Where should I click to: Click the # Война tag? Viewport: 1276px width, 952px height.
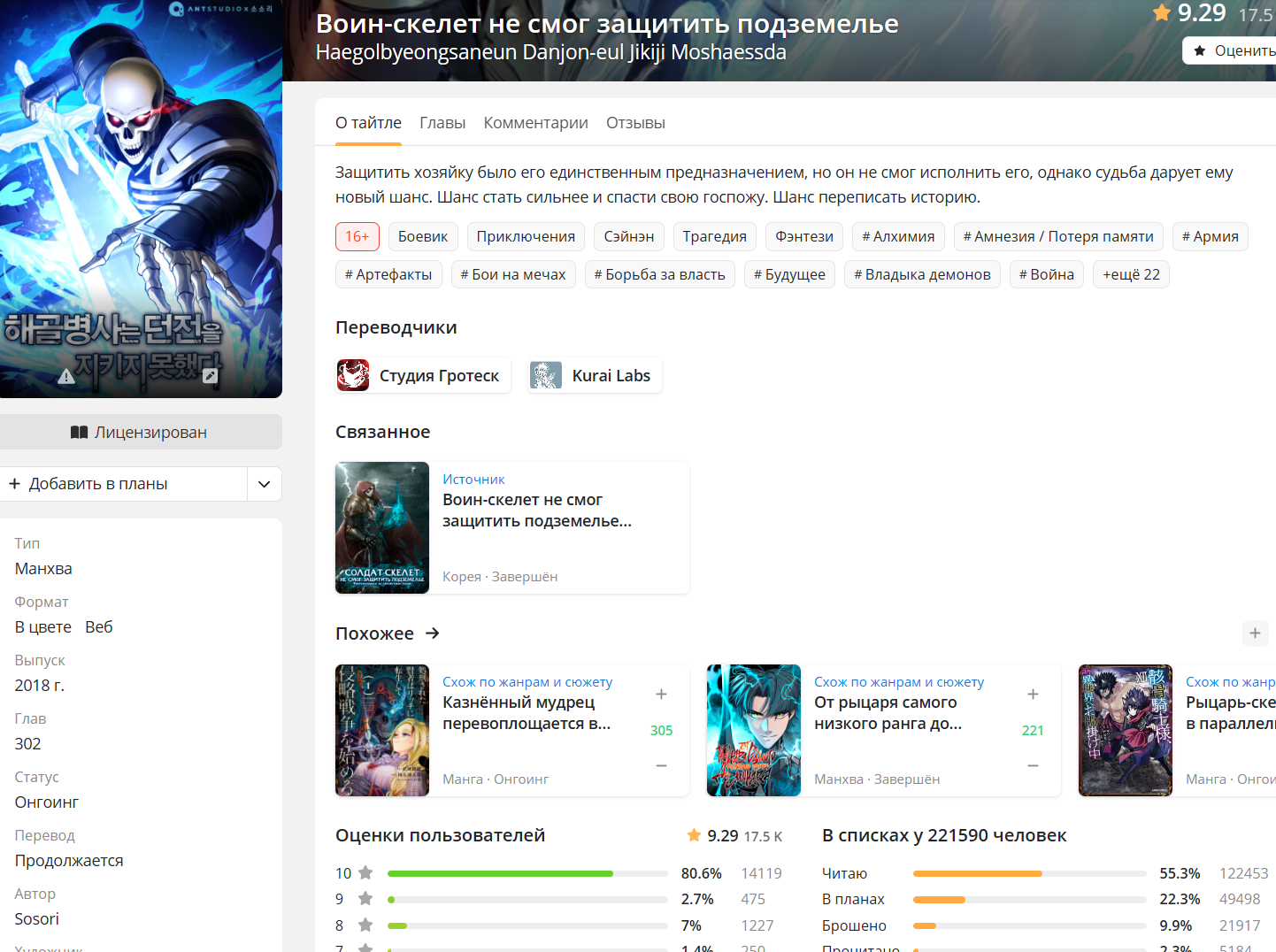[1047, 274]
